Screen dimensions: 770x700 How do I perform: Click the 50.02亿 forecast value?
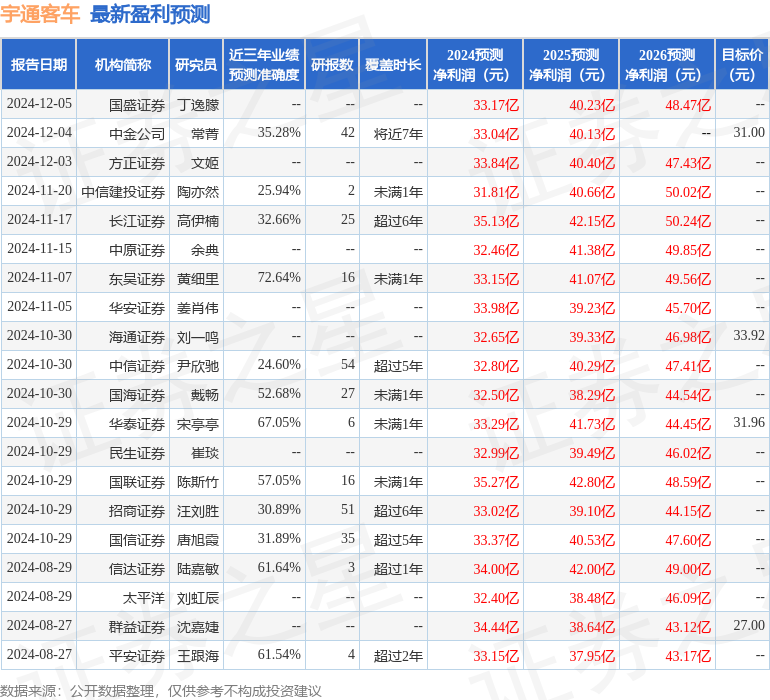(x=688, y=192)
